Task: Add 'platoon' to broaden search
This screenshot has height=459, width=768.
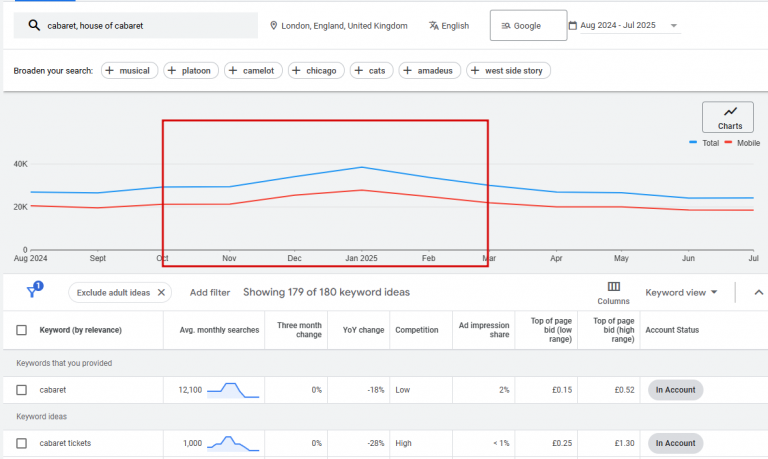Action: coord(191,71)
